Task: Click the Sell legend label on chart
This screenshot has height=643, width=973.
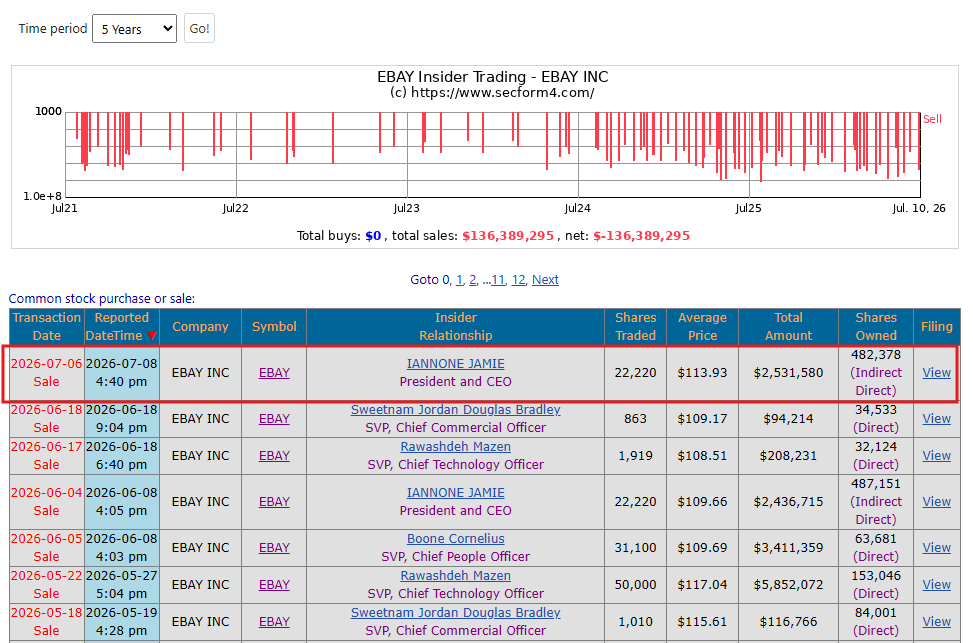Action: pos(932,119)
